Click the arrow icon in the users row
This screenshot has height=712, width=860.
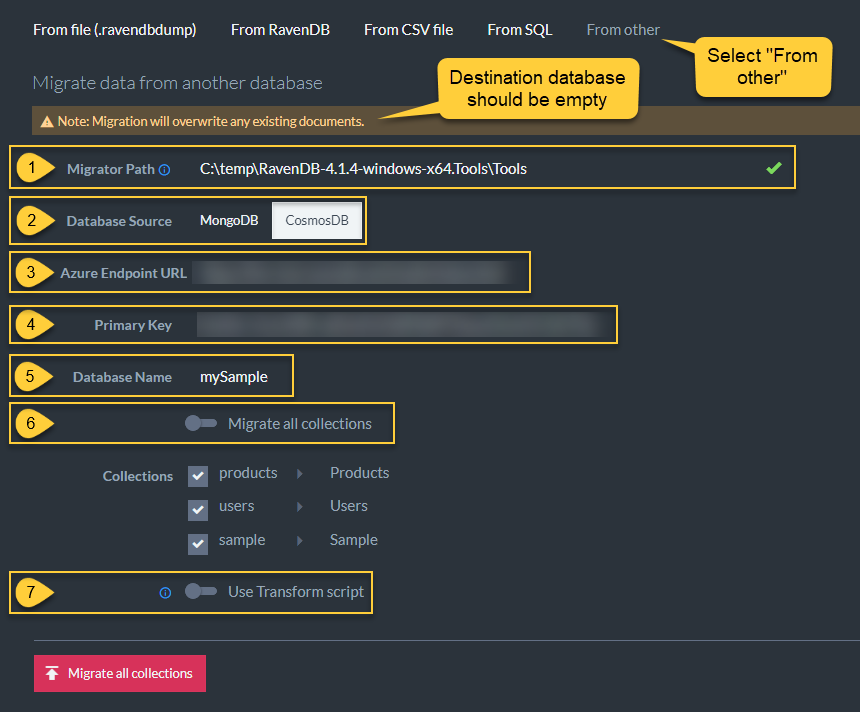click(299, 506)
